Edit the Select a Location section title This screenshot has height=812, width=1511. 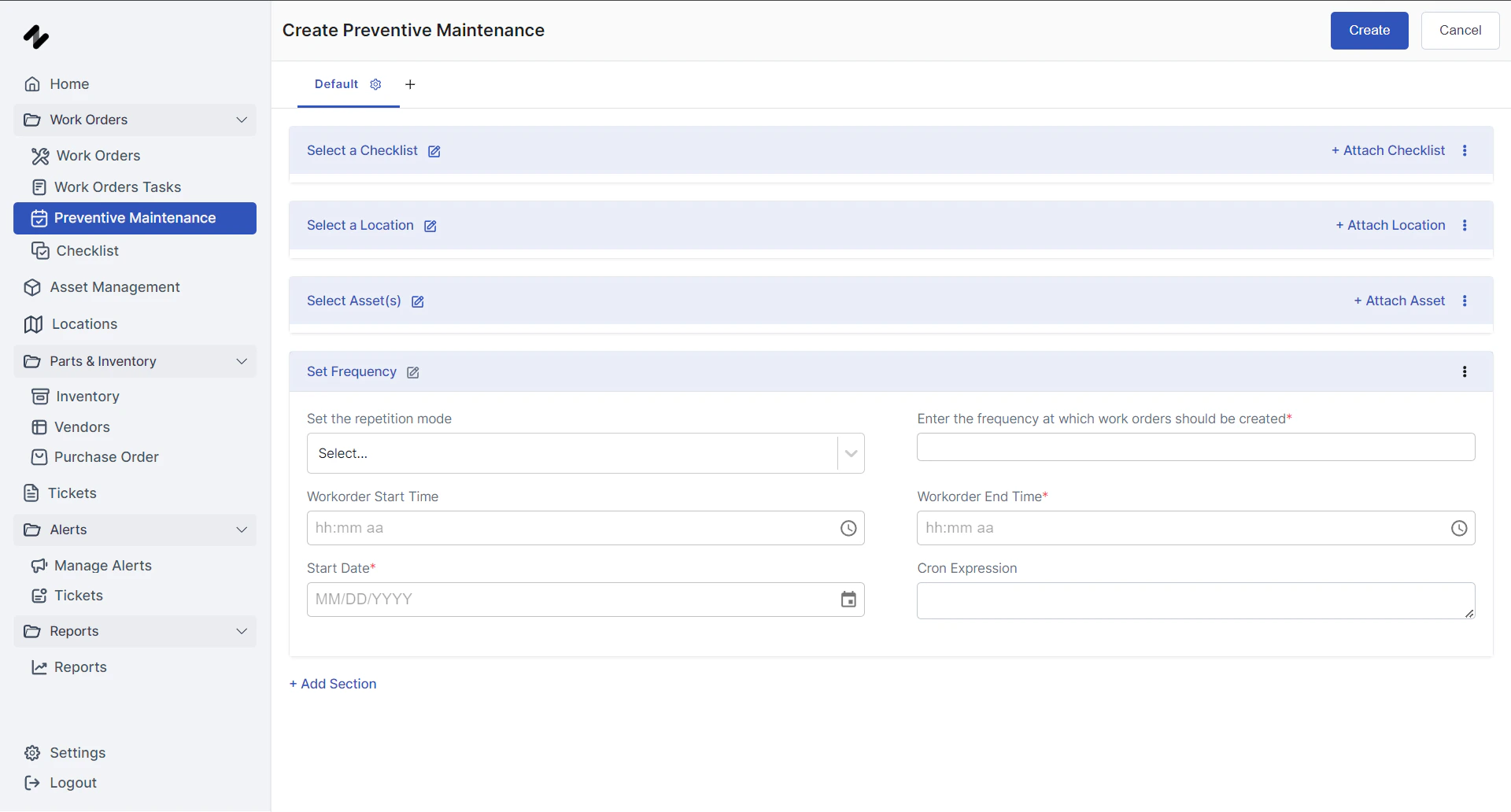coord(430,226)
